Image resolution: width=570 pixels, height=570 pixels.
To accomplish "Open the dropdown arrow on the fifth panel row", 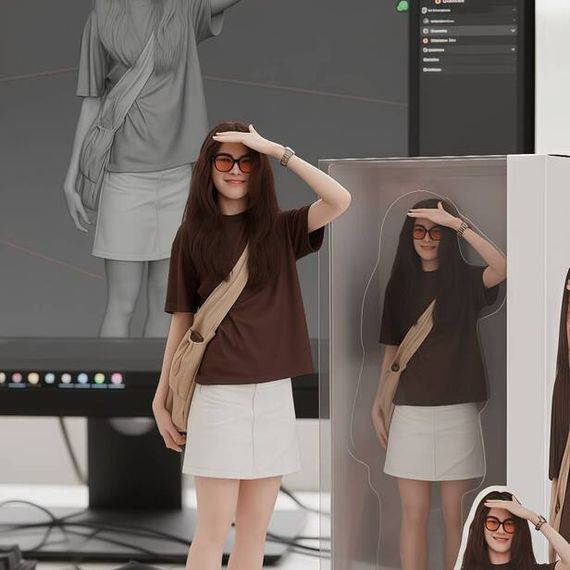I will (x=513, y=49).
